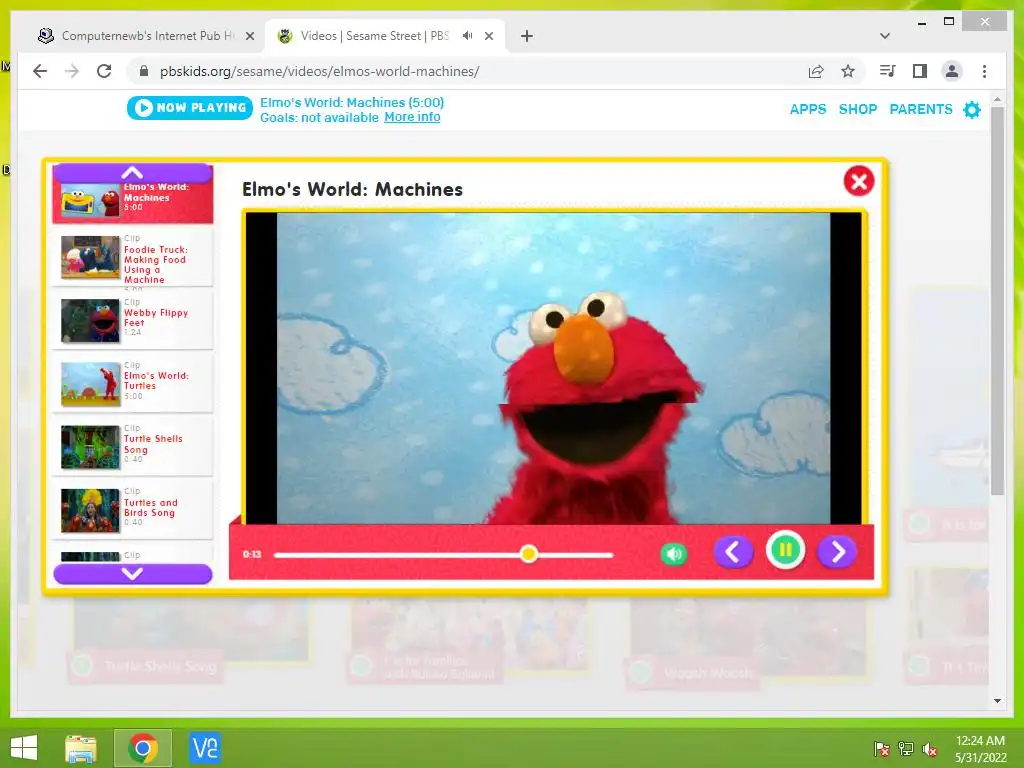
Task: Open VNC app in taskbar
Action: 204,748
